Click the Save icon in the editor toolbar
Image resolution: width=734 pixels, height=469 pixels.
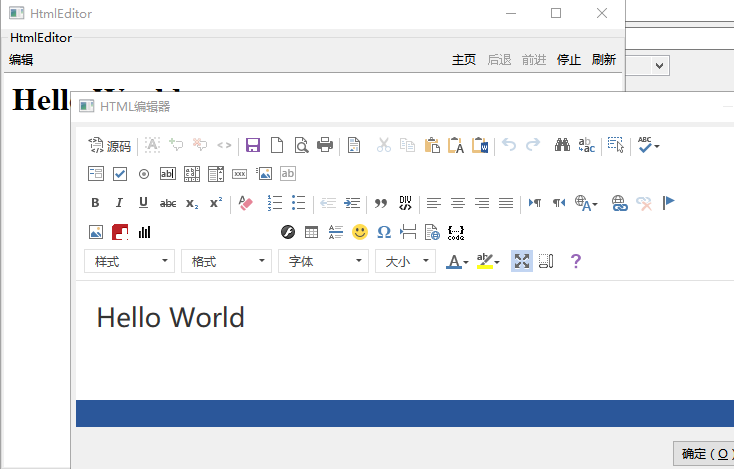pos(253,145)
